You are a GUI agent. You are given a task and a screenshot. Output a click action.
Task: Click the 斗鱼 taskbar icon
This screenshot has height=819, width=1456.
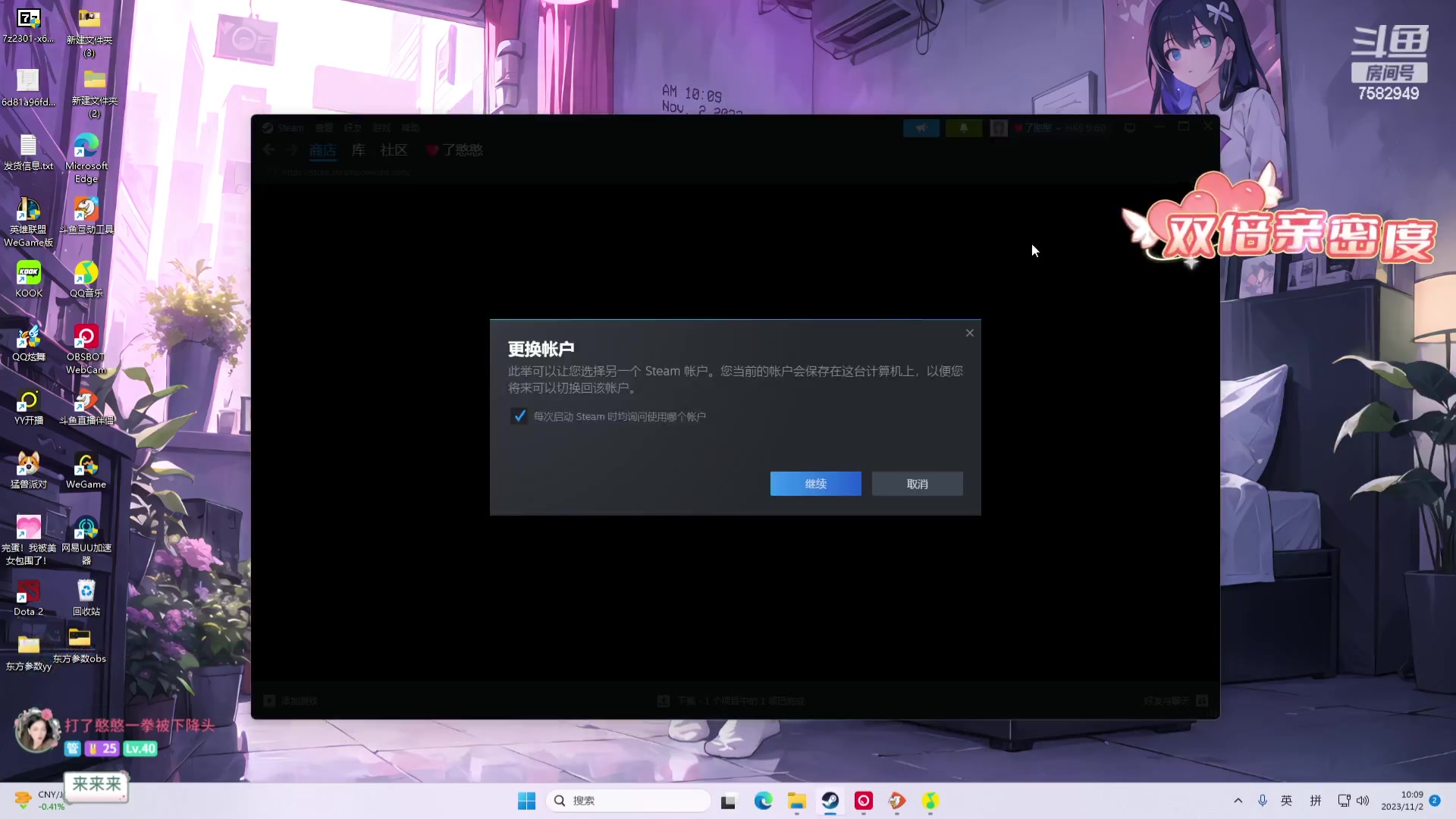click(x=897, y=801)
